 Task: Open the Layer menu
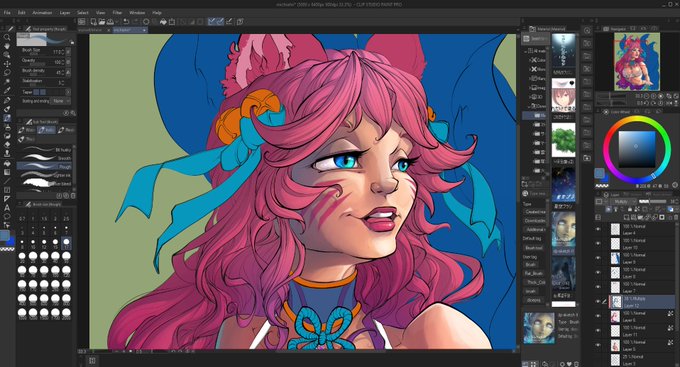click(65, 13)
